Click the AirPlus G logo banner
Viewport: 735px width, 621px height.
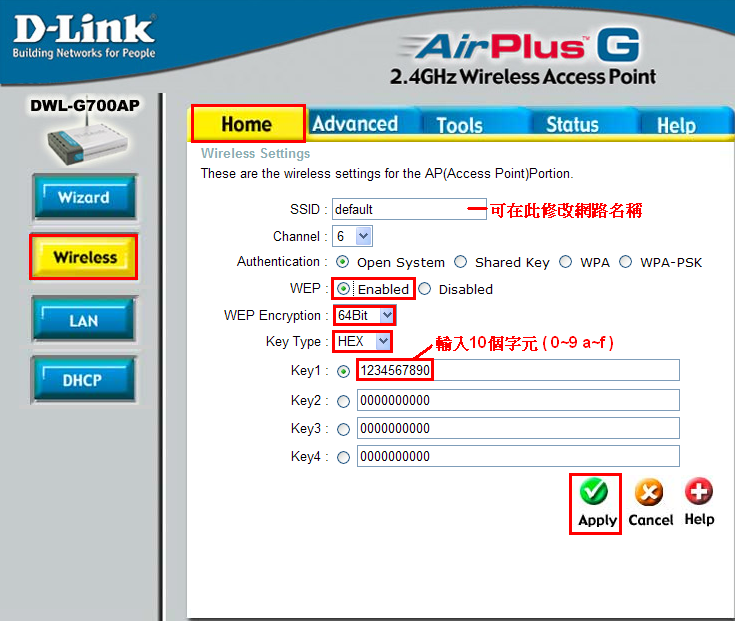point(522,46)
